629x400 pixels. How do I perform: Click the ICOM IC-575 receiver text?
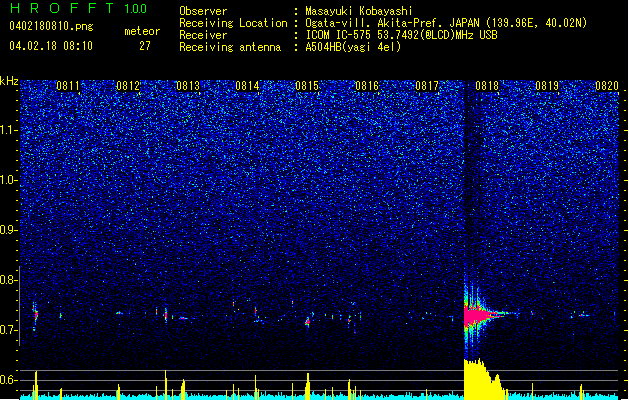[x=401, y=35]
